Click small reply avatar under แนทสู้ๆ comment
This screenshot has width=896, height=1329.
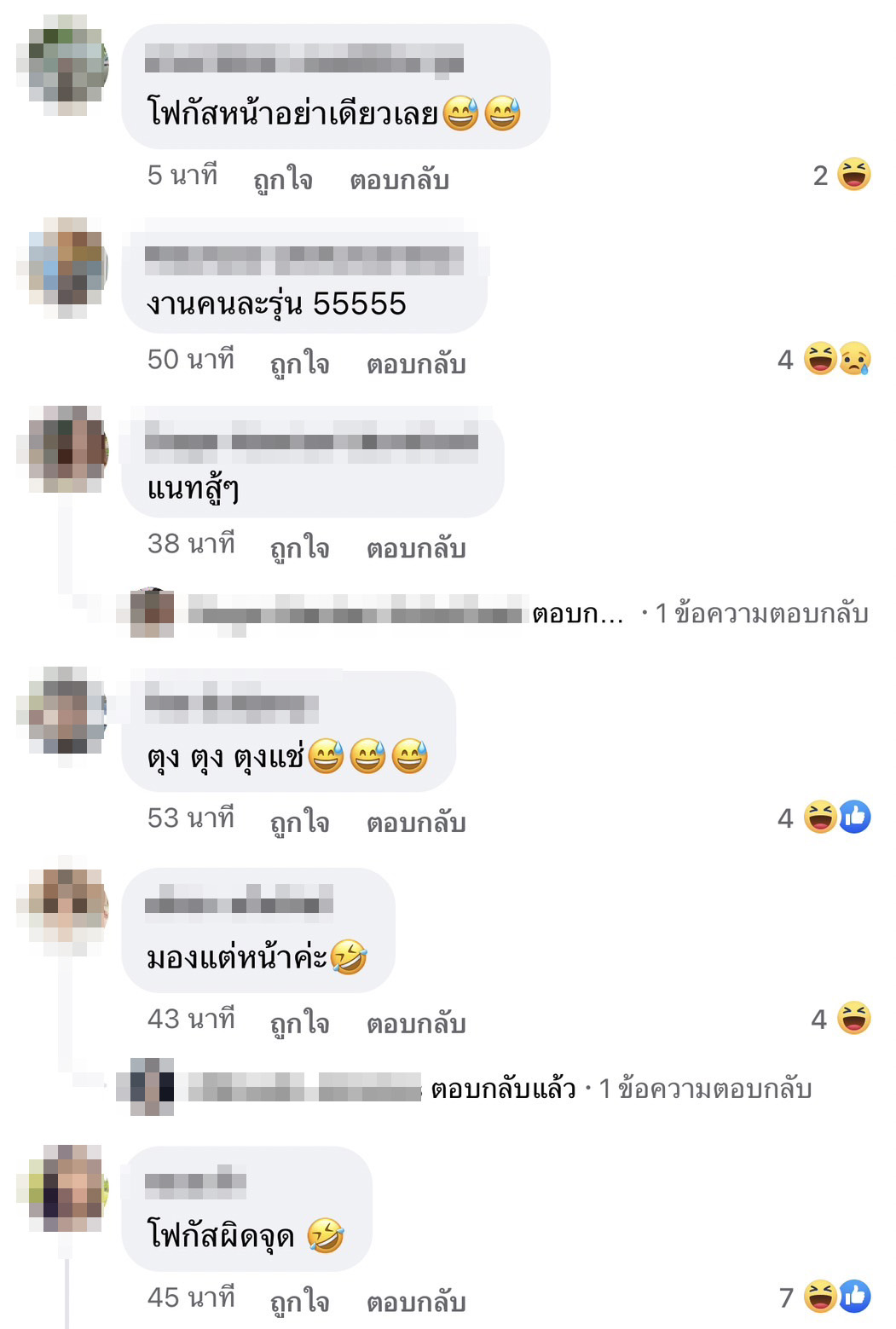tap(152, 611)
